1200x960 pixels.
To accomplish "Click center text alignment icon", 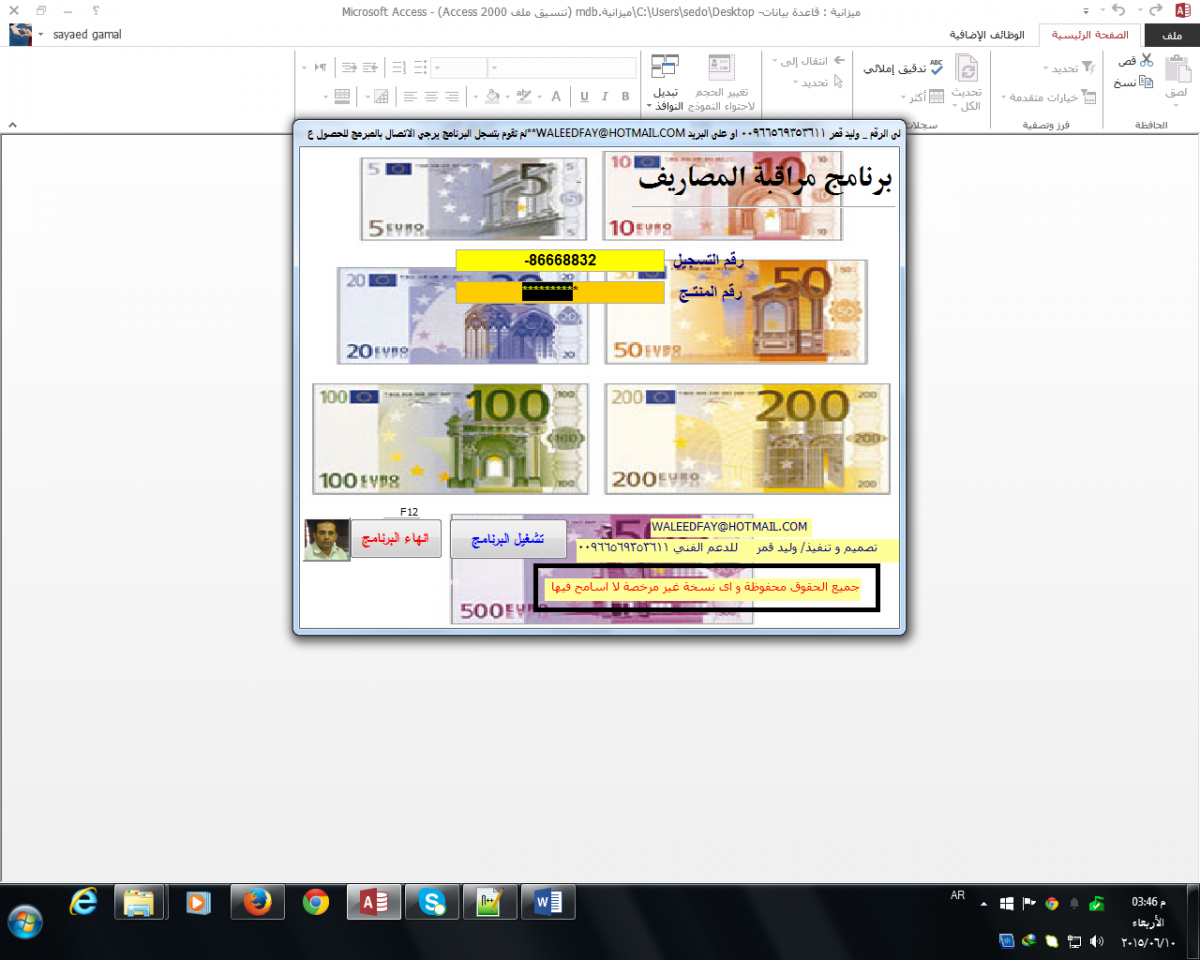I will click(x=431, y=97).
